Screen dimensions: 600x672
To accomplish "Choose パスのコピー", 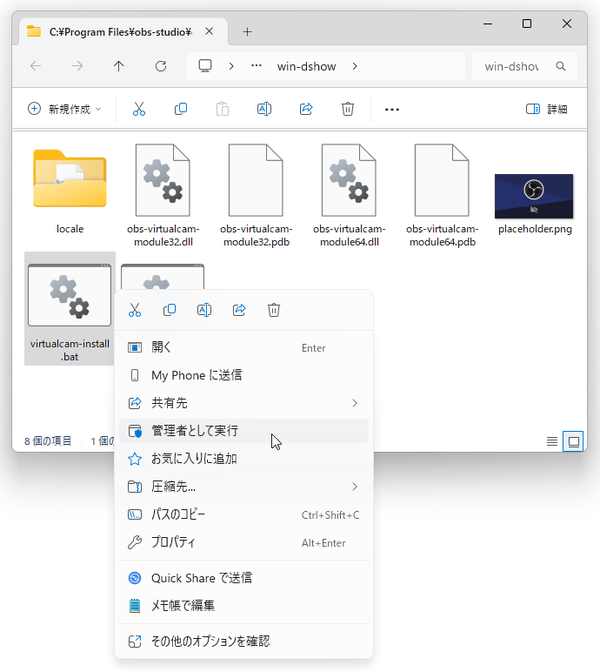I will click(243, 514).
